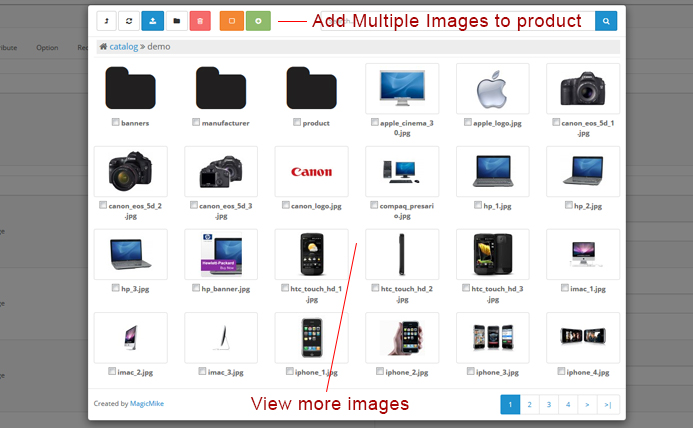Go to pagination page 3
693x428 pixels.
[x=549, y=404]
